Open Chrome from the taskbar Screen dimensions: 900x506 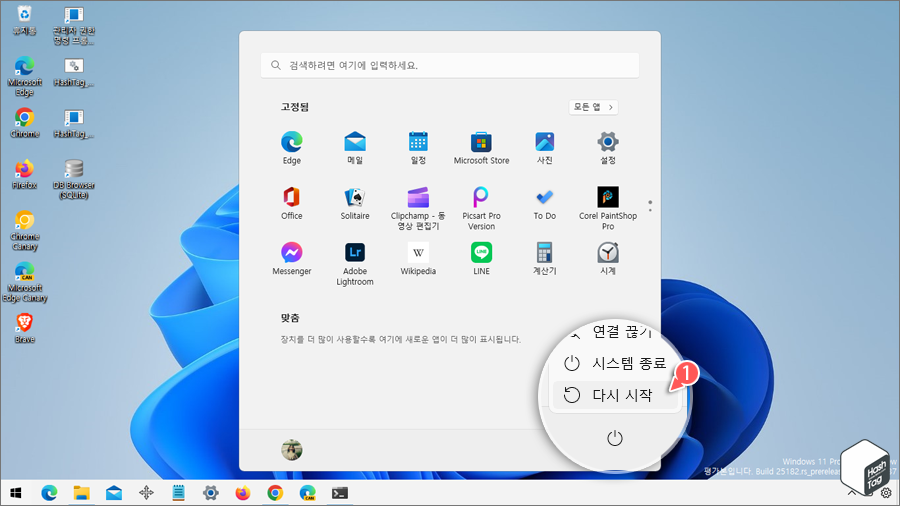click(275, 493)
